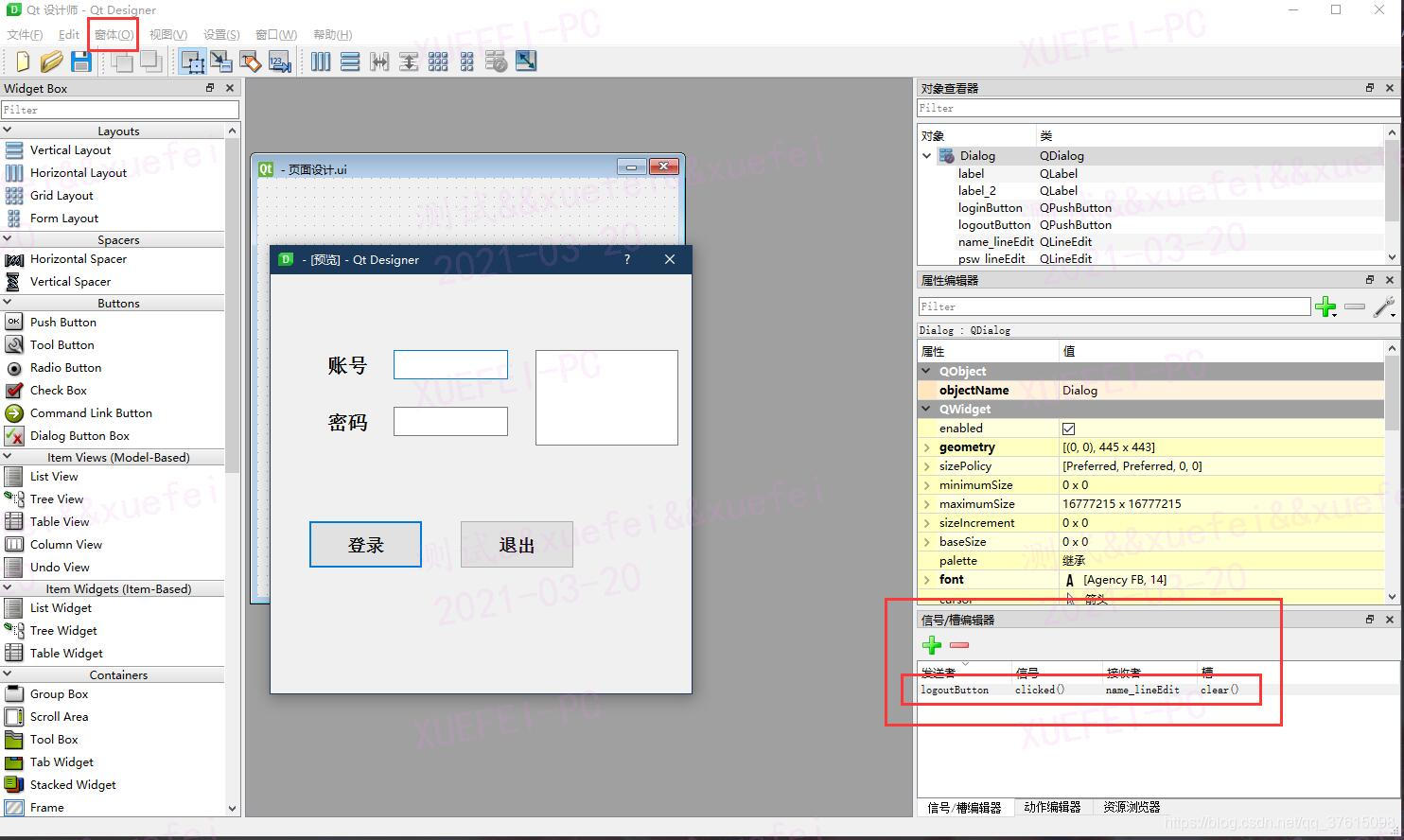1404x840 pixels.
Task: Select loginButton in the object inspector
Action: [x=990, y=208]
